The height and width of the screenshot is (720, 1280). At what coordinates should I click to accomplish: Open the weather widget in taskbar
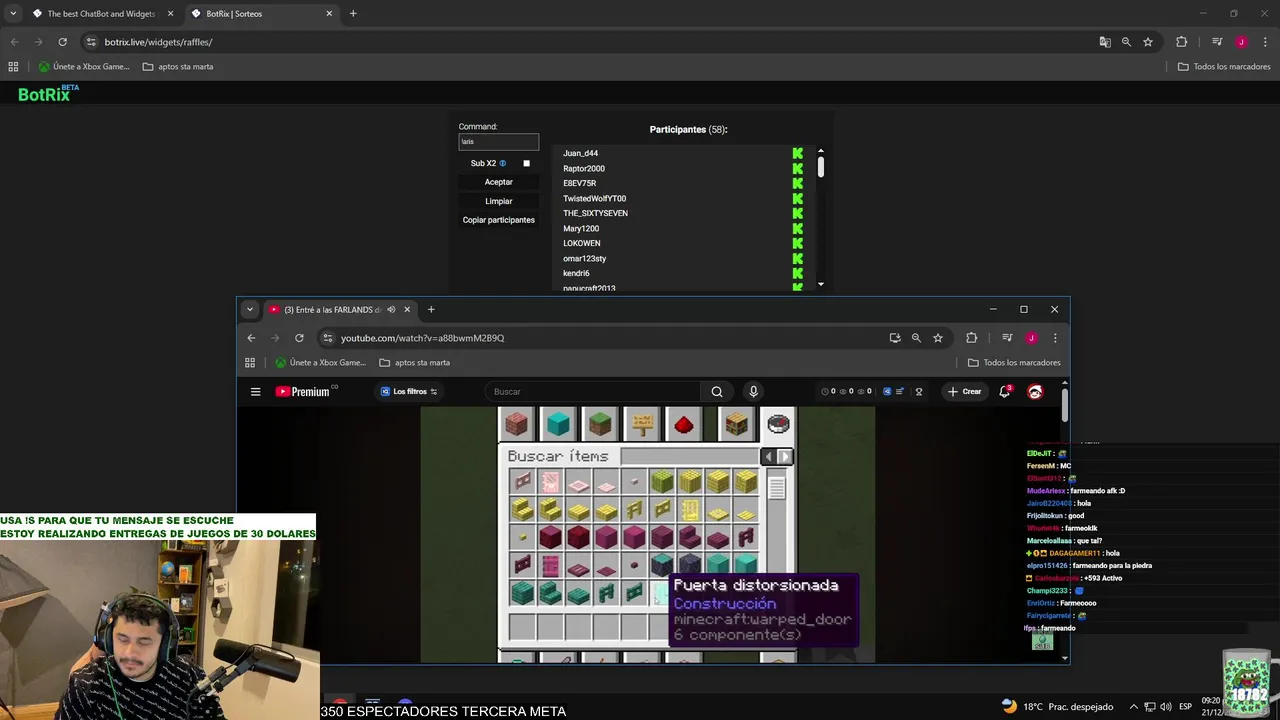click(1056, 707)
